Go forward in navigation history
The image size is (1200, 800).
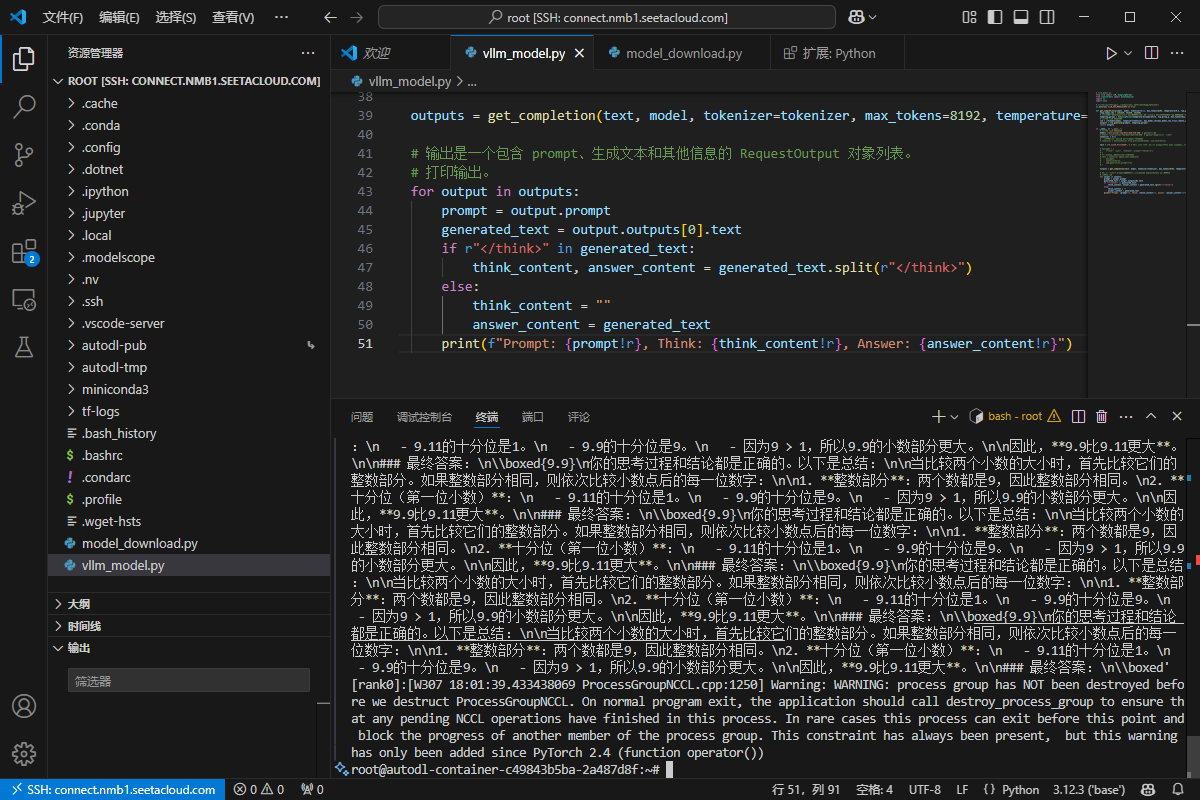357,17
